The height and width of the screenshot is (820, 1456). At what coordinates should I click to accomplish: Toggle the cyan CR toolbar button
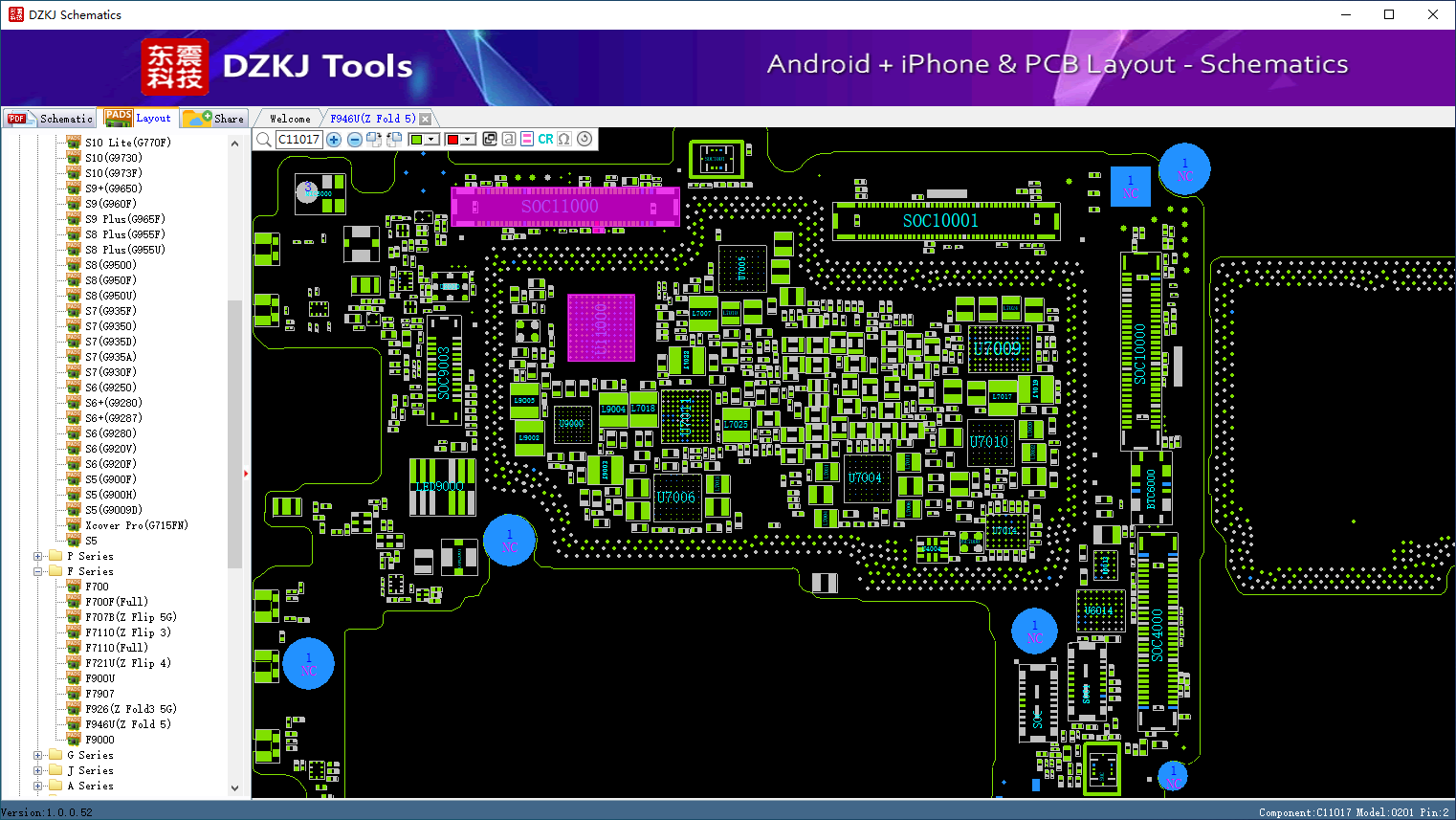click(x=545, y=139)
